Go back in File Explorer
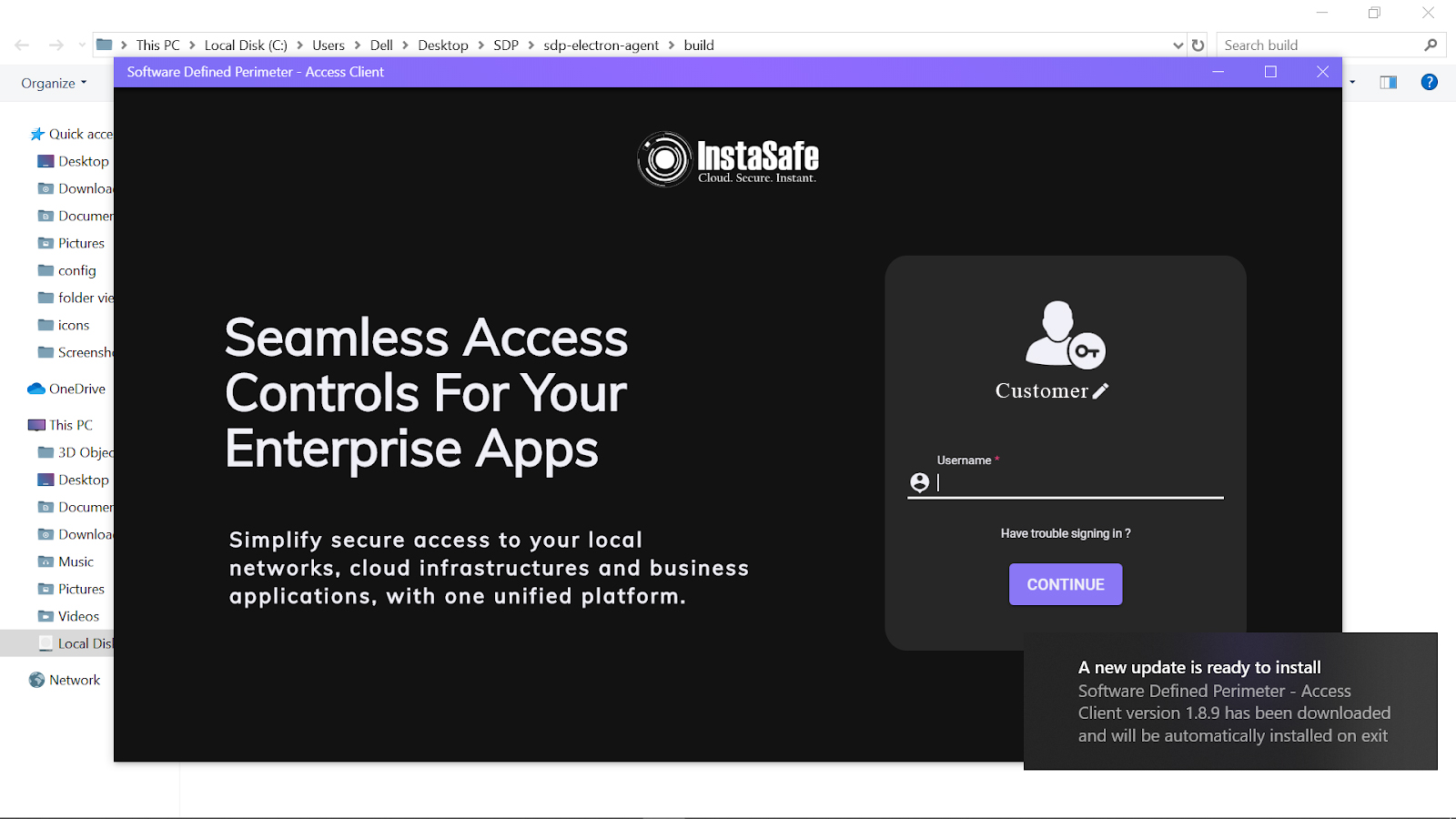 click(22, 45)
